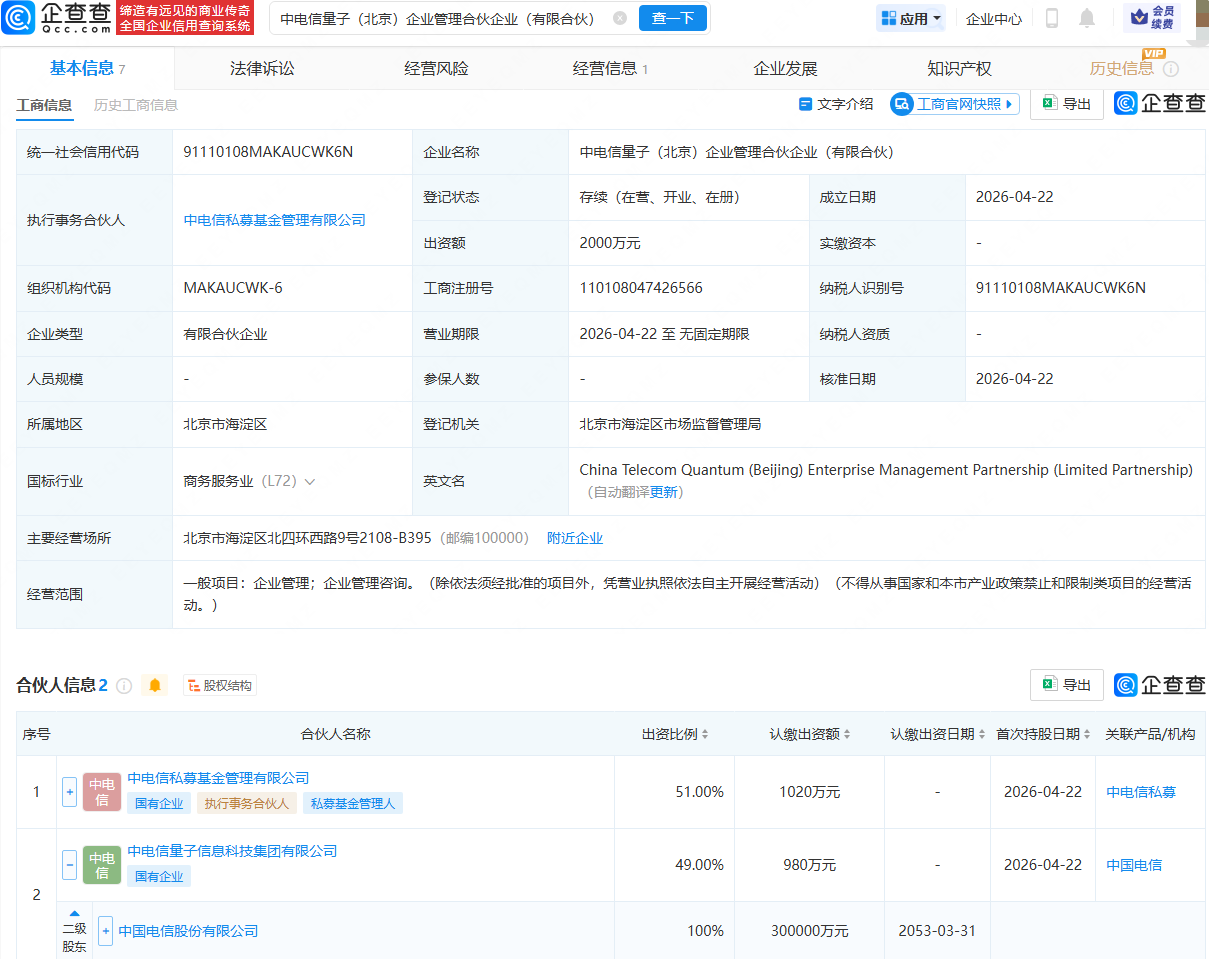Sort partners by 出资比例 column
Viewport: 1209px width, 959px height.
(675, 734)
